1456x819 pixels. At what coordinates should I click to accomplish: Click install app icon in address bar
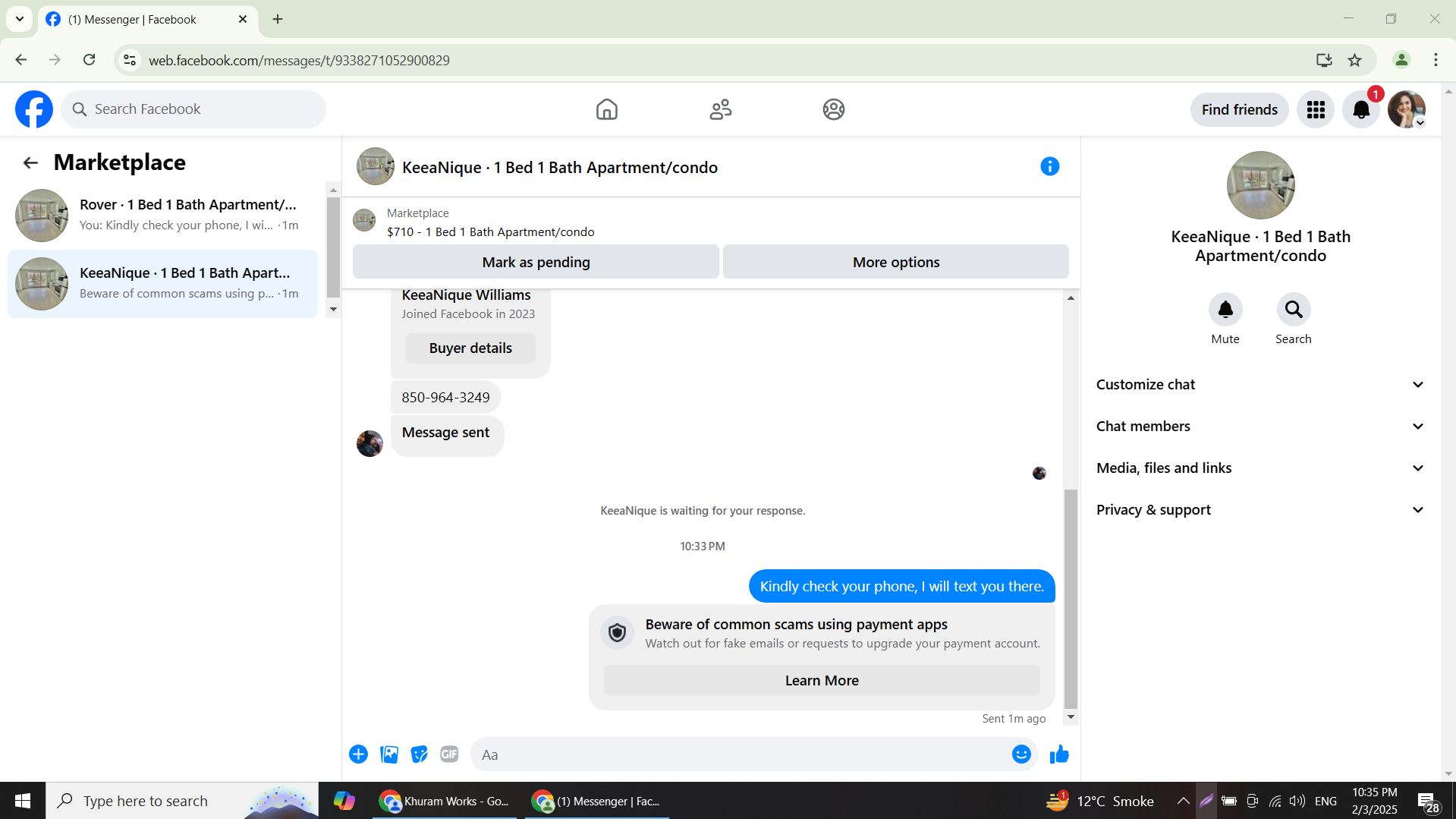pos(1324,60)
